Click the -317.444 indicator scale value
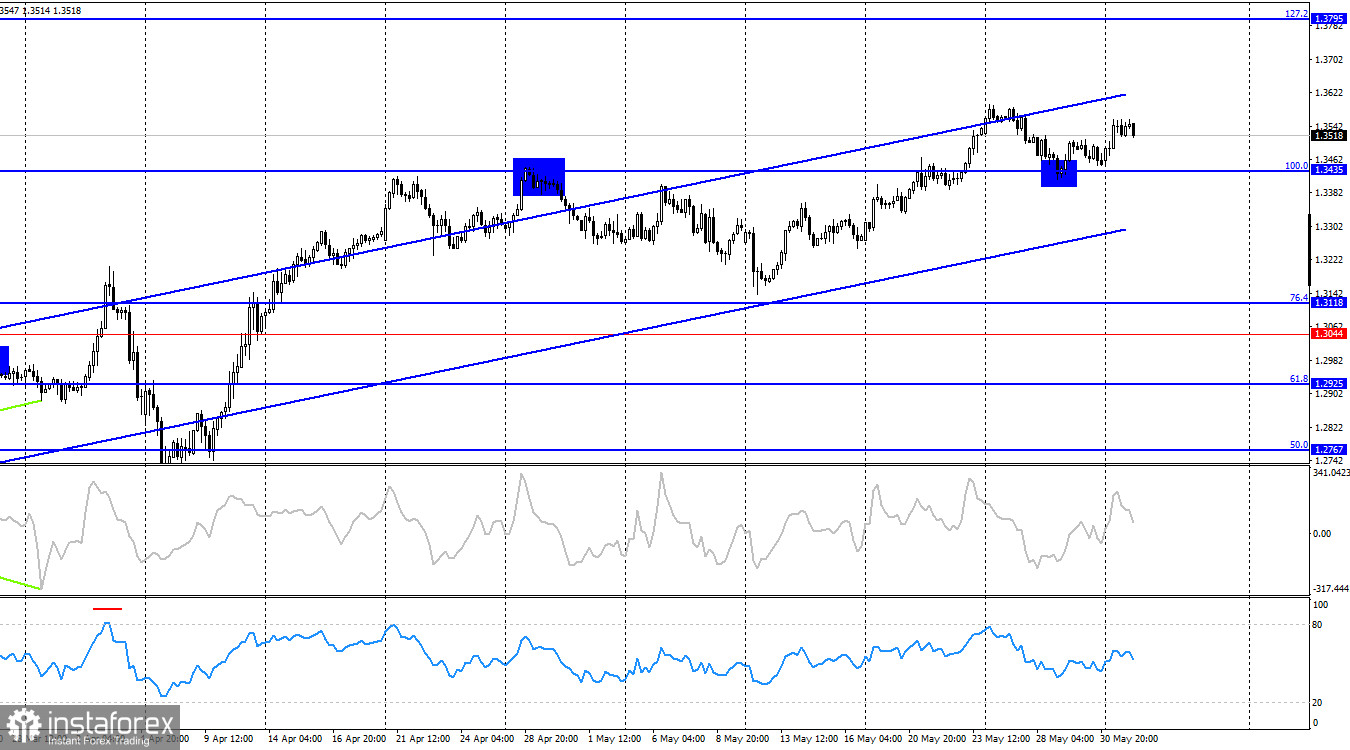 [1330, 589]
